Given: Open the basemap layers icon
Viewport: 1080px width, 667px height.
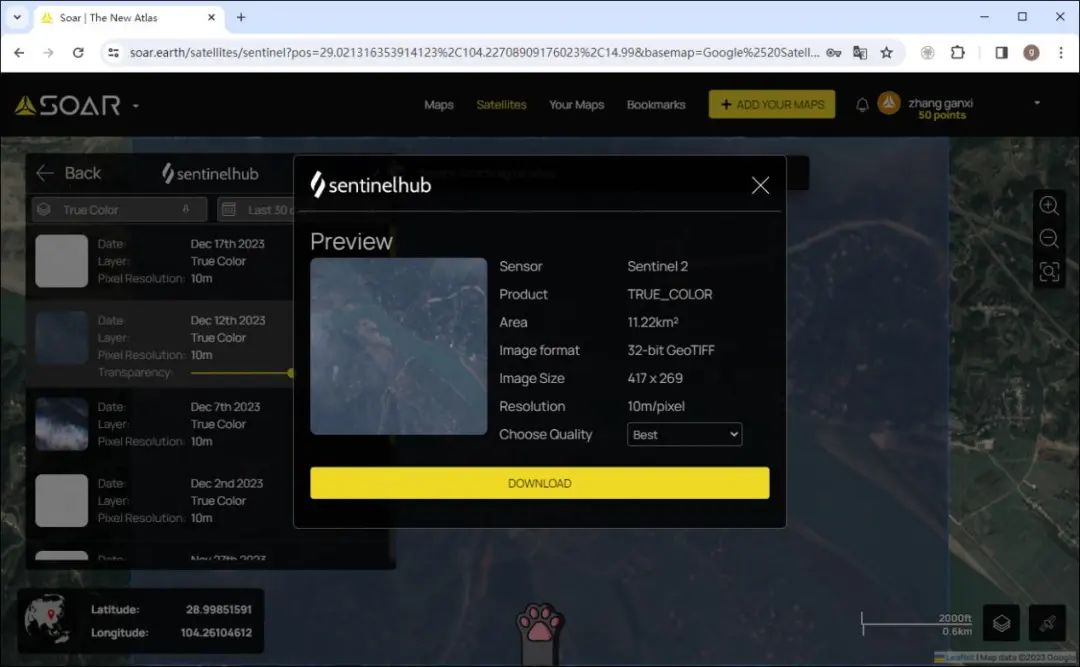Looking at the screenshot, I should [1001, 623].
